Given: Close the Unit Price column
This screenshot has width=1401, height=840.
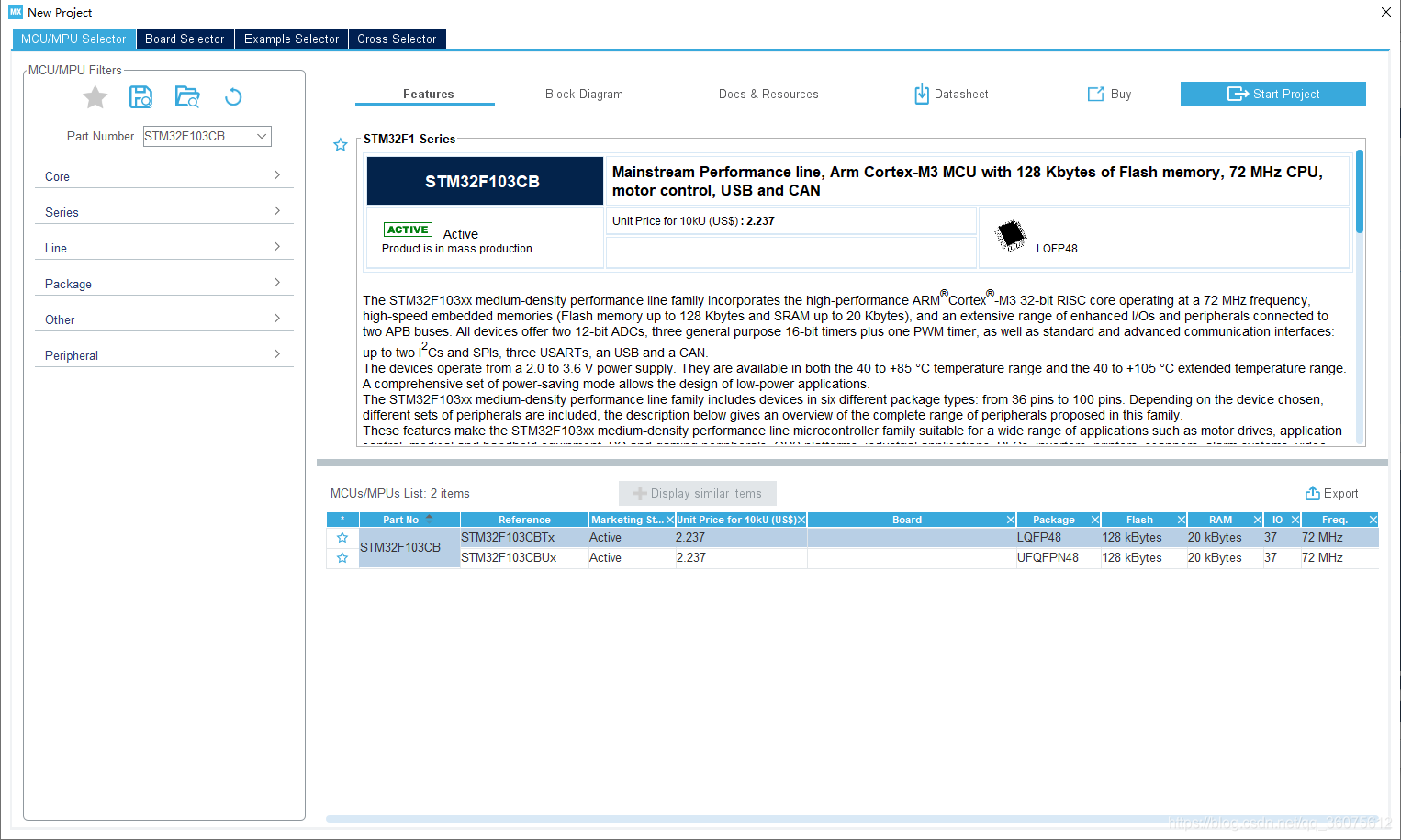Looking at the screenshot, I should click(801, 520).
